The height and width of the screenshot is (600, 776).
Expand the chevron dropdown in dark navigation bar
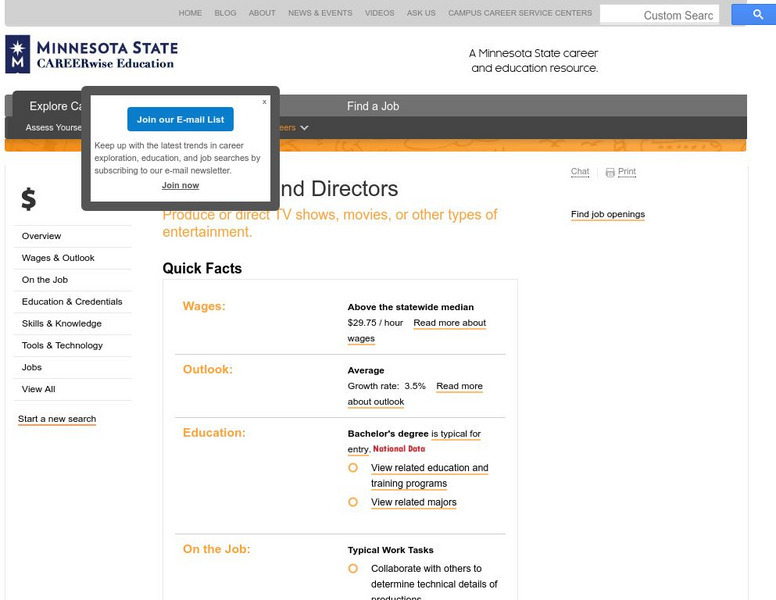point(304,128)
